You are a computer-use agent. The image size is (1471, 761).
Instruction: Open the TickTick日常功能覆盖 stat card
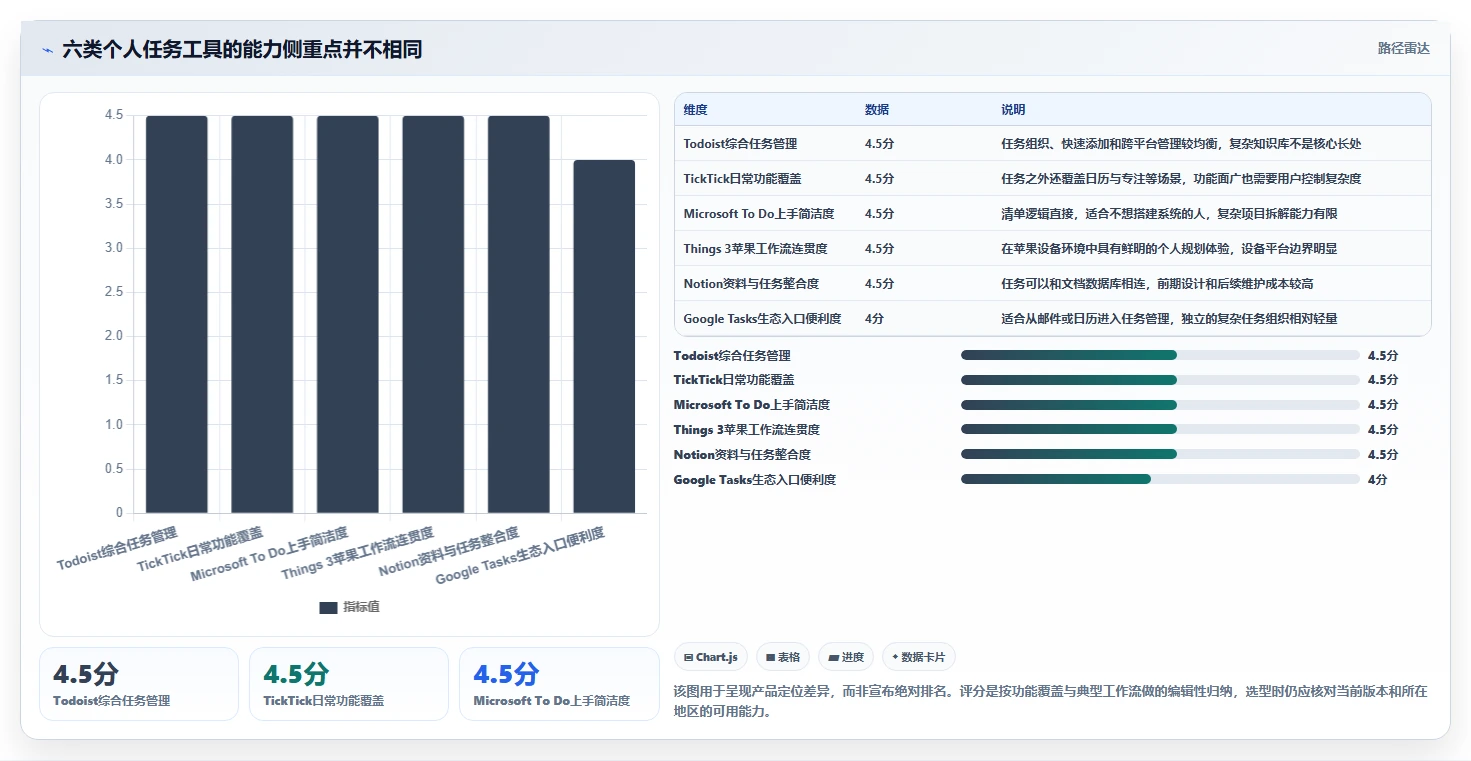coord(349,684)
